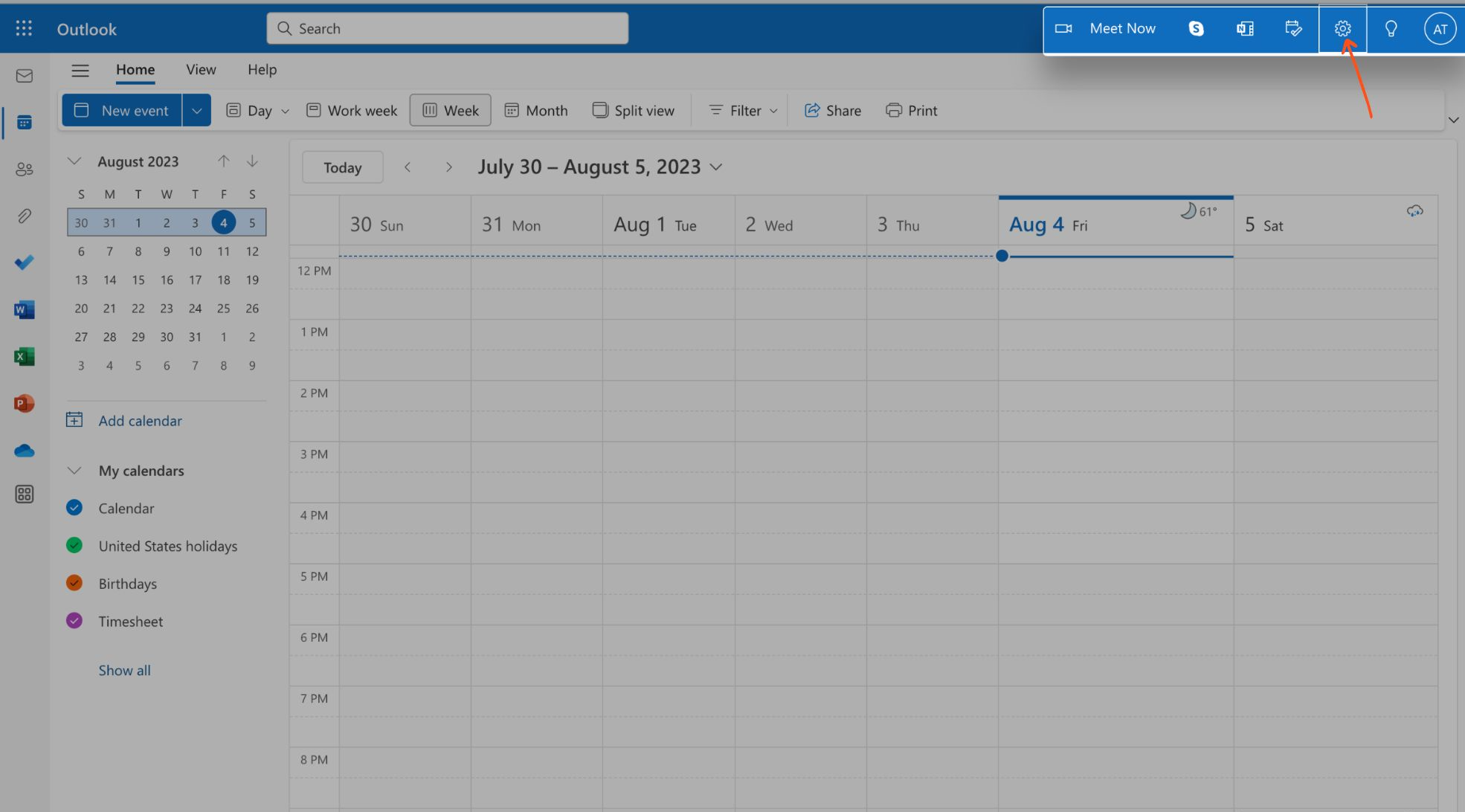Toggle United States holidays calendar
Image resolution: width=1465 pixels, height=812 pixels.
(74, 545)
